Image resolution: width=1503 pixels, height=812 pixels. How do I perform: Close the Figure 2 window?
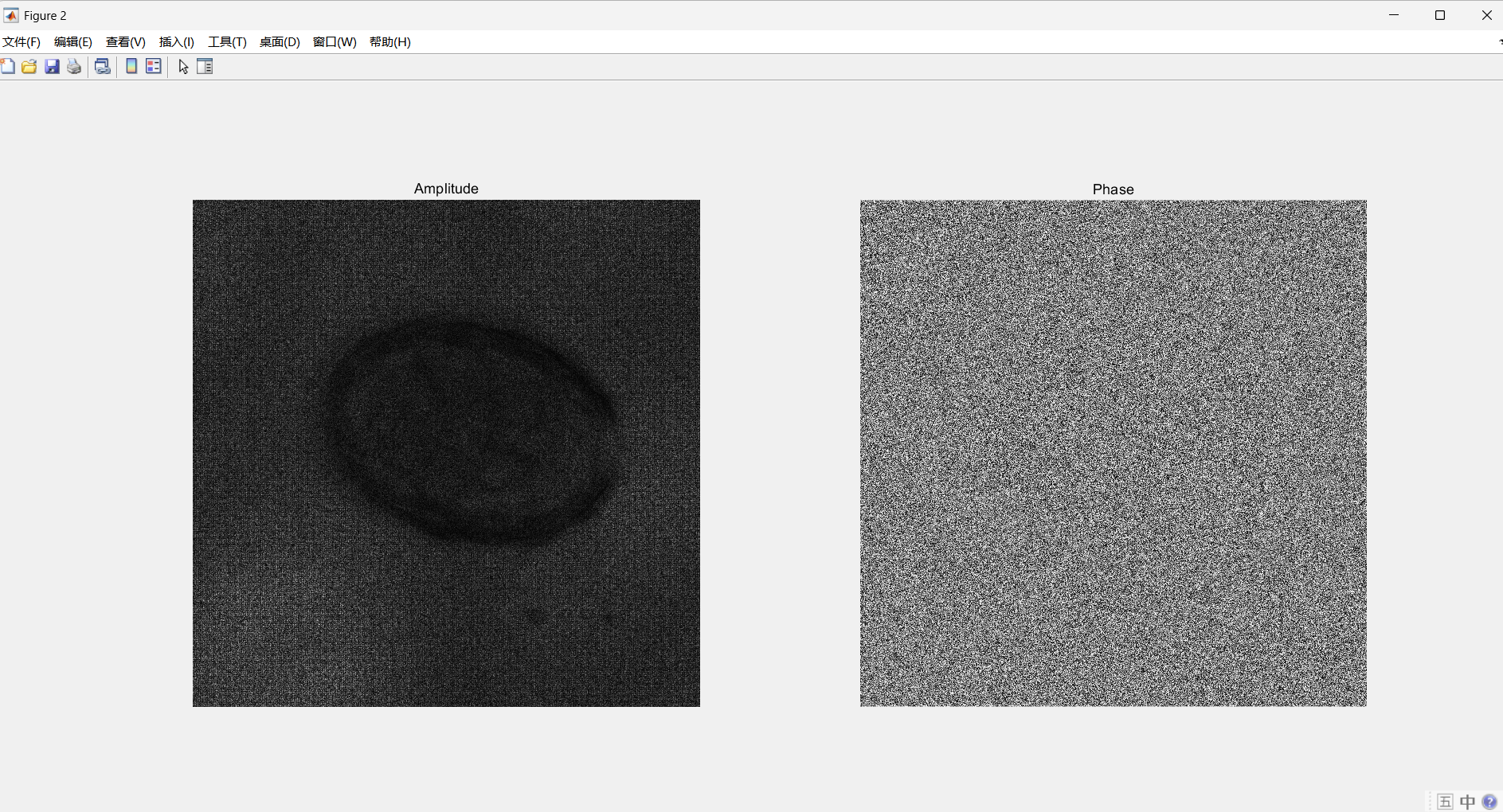coord(1486,15)
